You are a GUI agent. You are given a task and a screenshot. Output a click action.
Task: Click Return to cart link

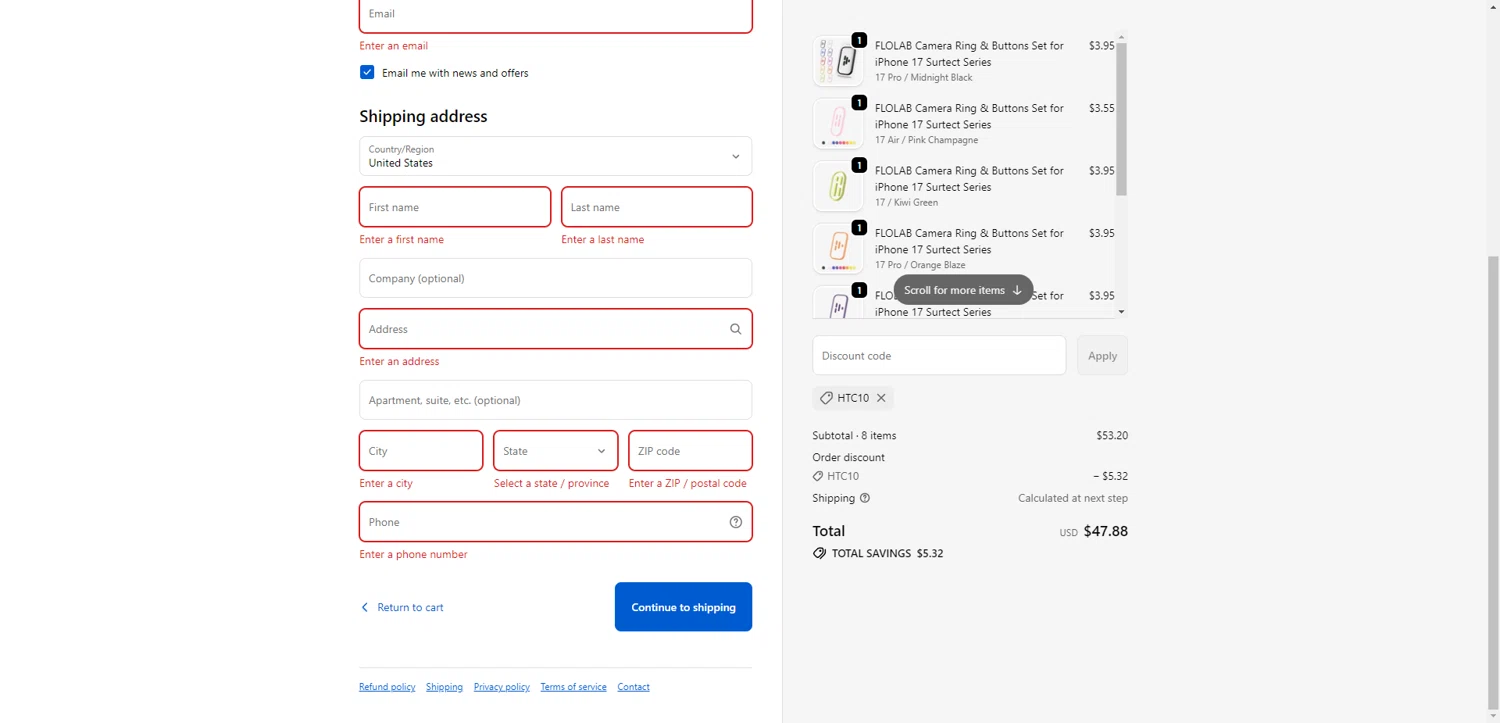(x=410, y=607)
